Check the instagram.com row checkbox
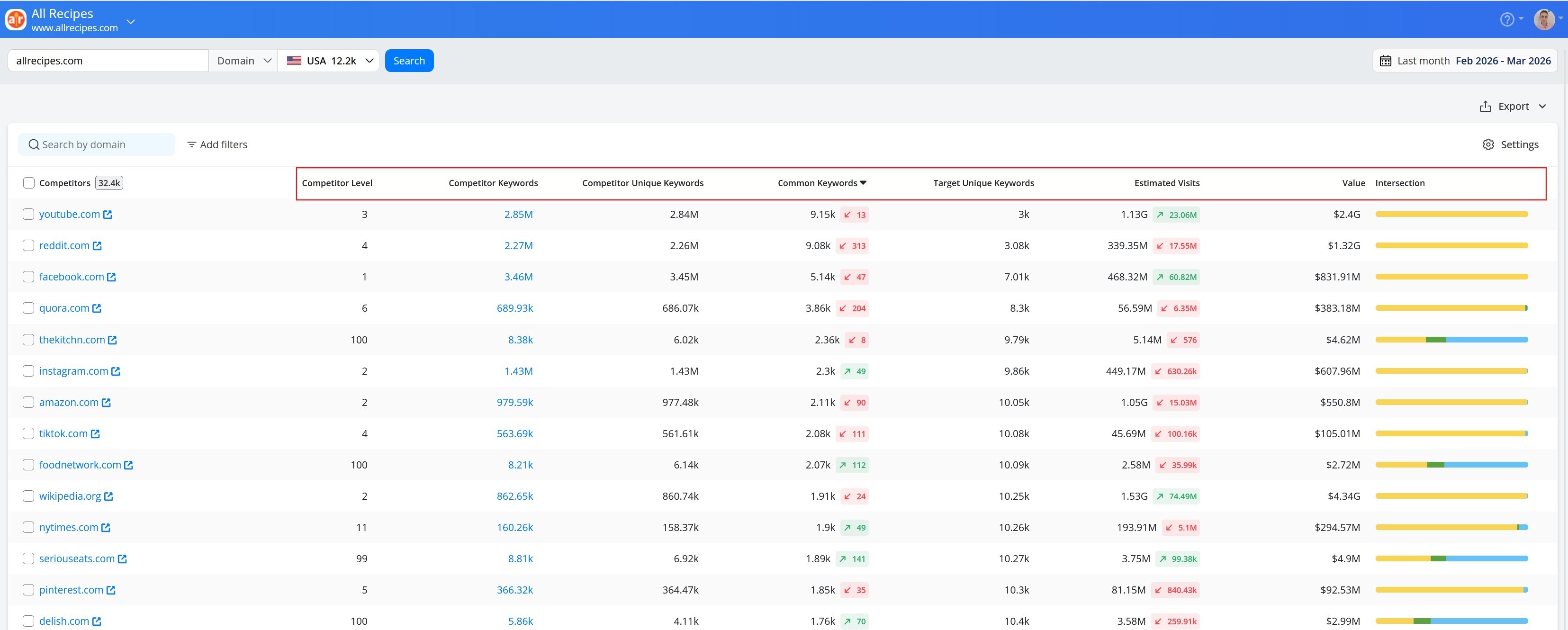The image size is (1568, 630). (28, 371)
